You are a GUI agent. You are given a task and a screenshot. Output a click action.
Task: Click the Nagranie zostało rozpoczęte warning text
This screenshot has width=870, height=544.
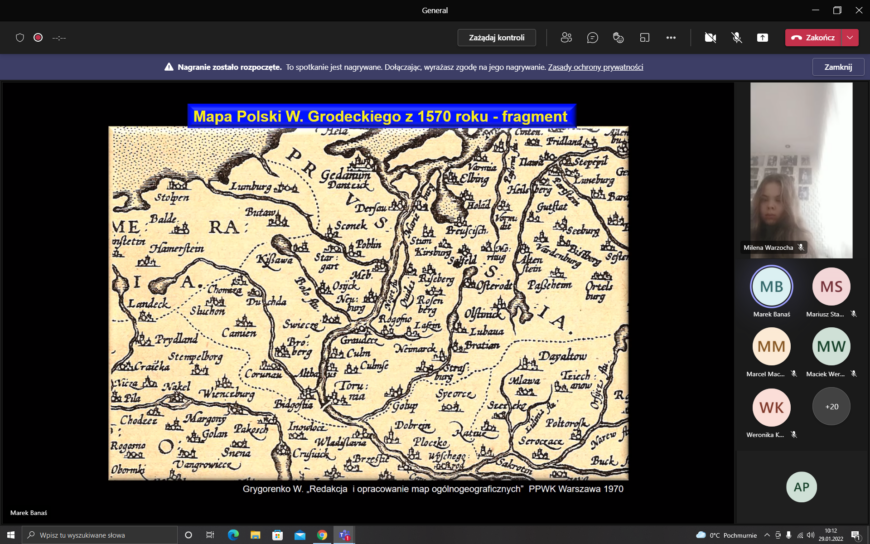[230, 67]
